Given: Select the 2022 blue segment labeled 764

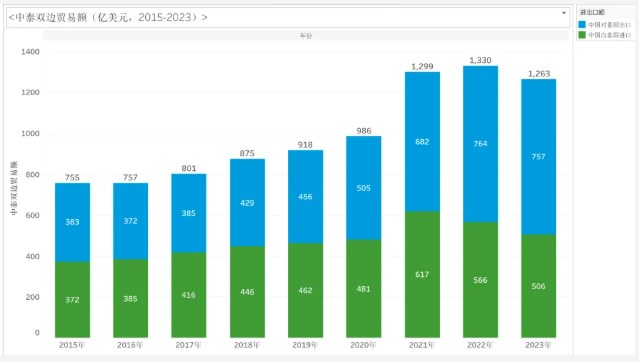Looking at the screenshot, I should pyautogui.click(x=480, y=144).
